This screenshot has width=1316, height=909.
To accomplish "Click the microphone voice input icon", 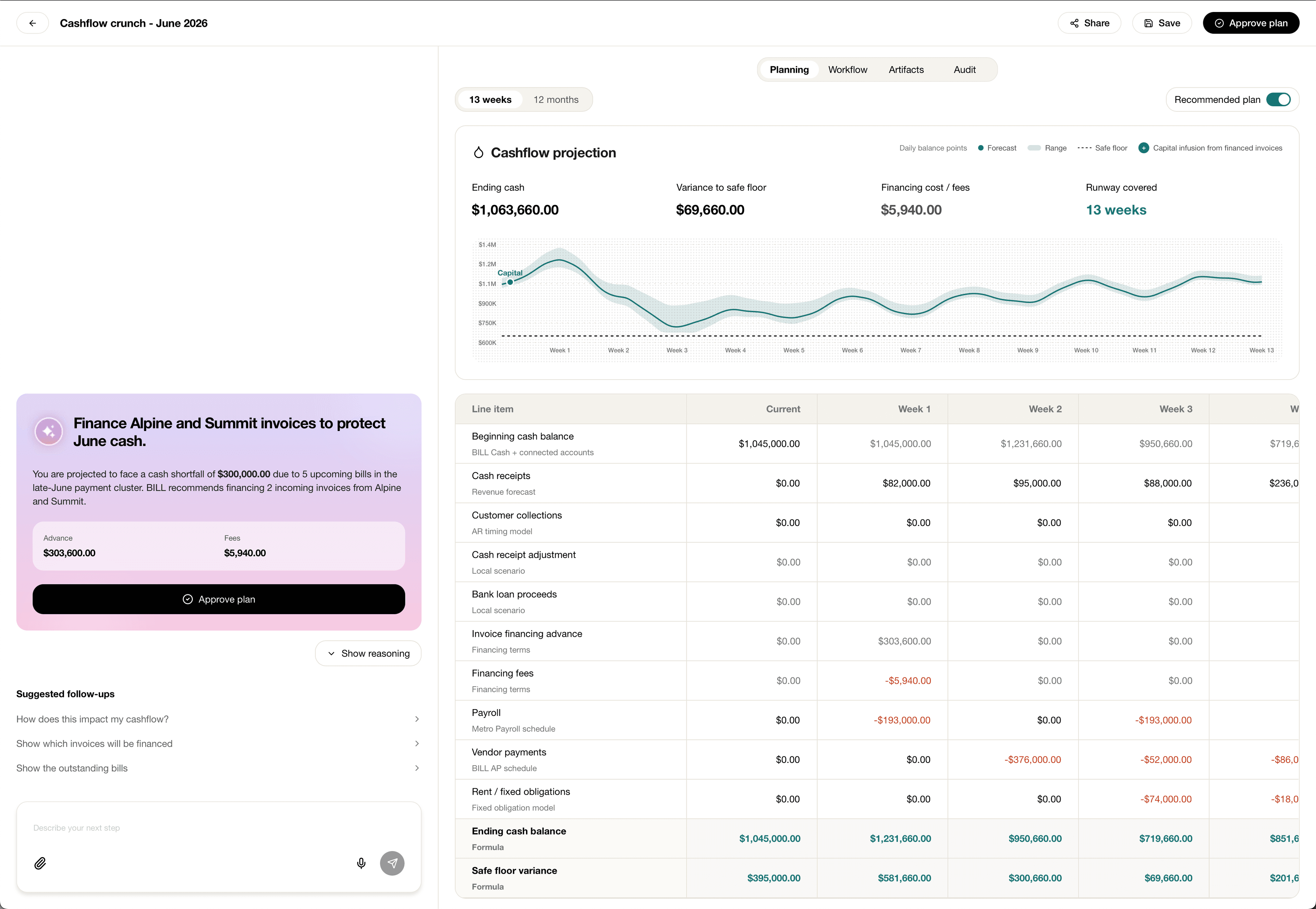I will pos(361,863).
